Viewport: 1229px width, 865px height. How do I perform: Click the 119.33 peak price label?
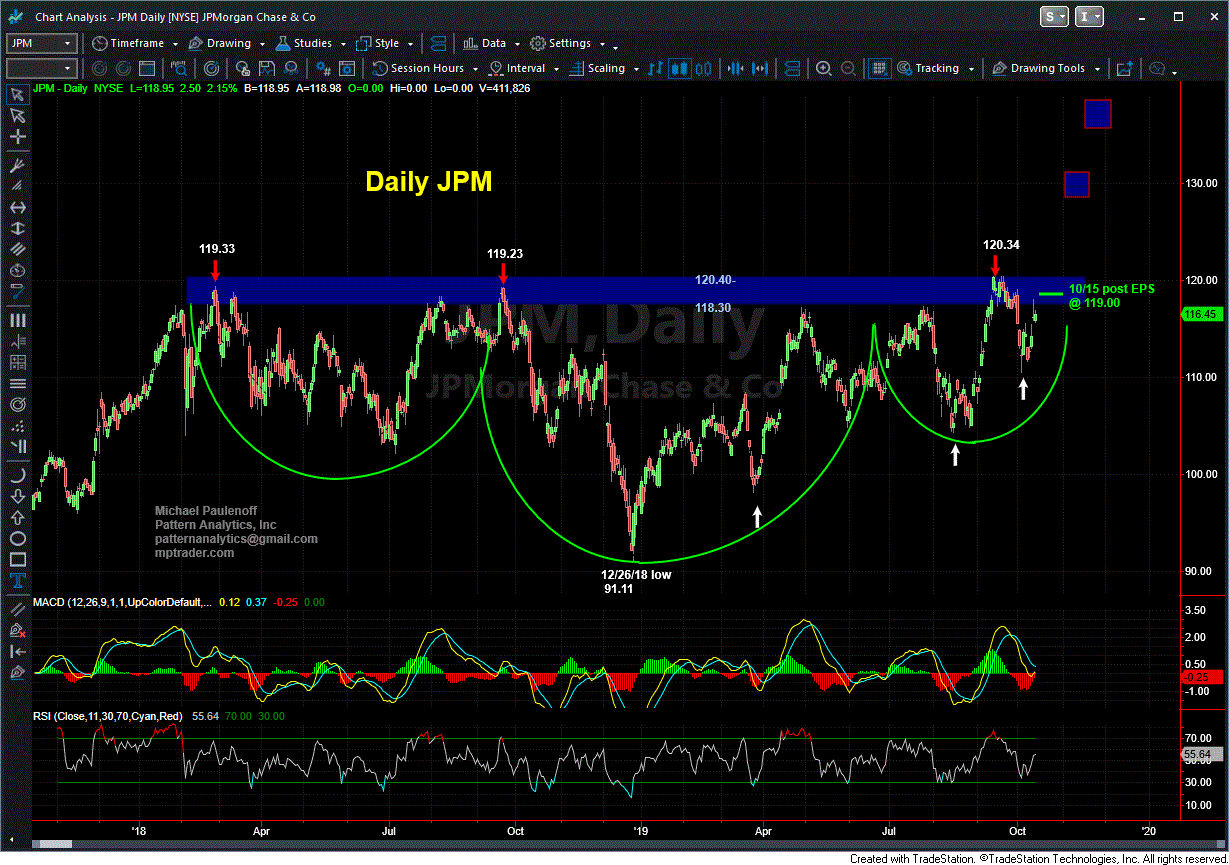click(x=217, y=248)
